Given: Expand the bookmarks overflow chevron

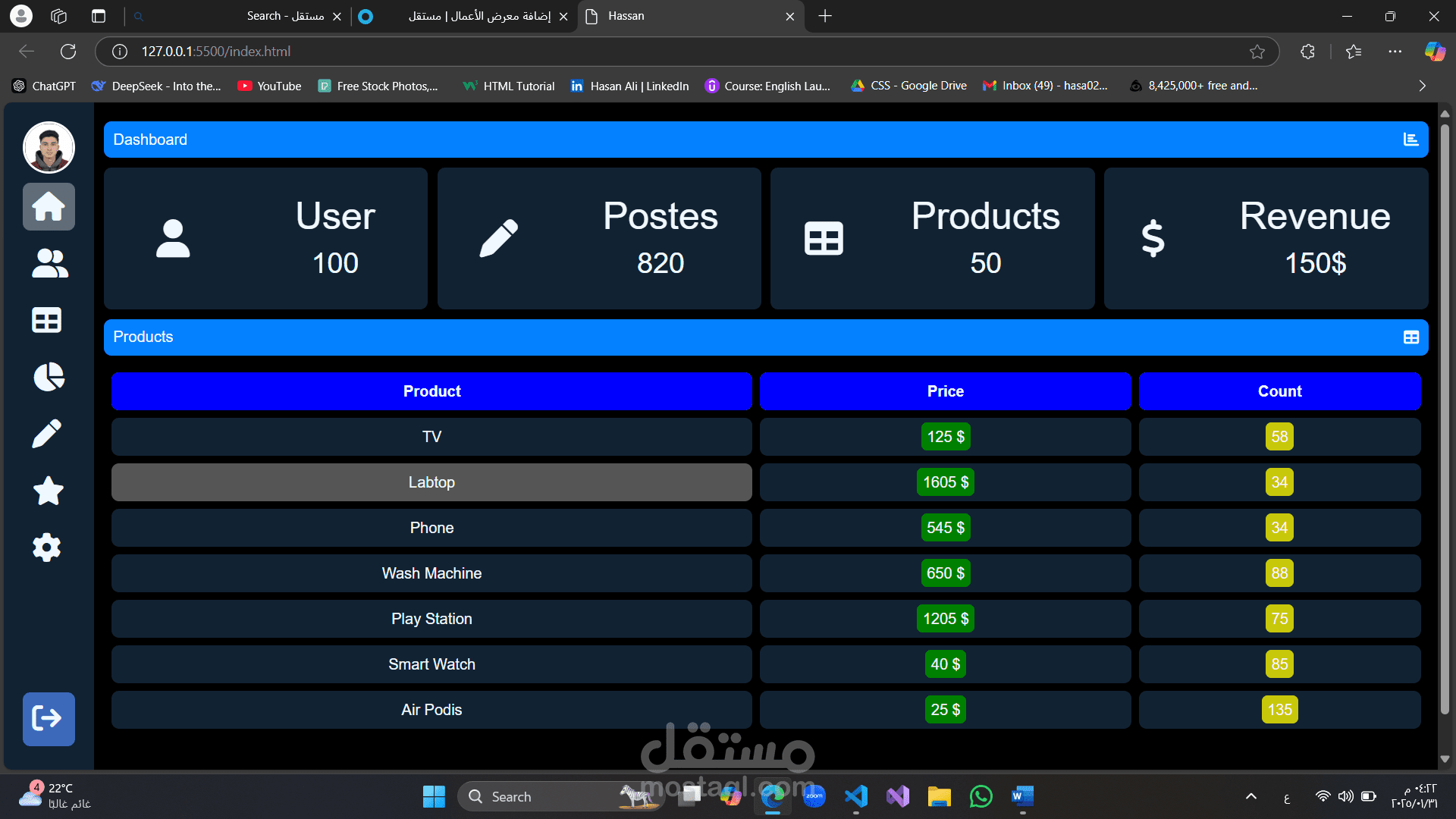Looking at the screenshot, I should [x=1422, y=86].
